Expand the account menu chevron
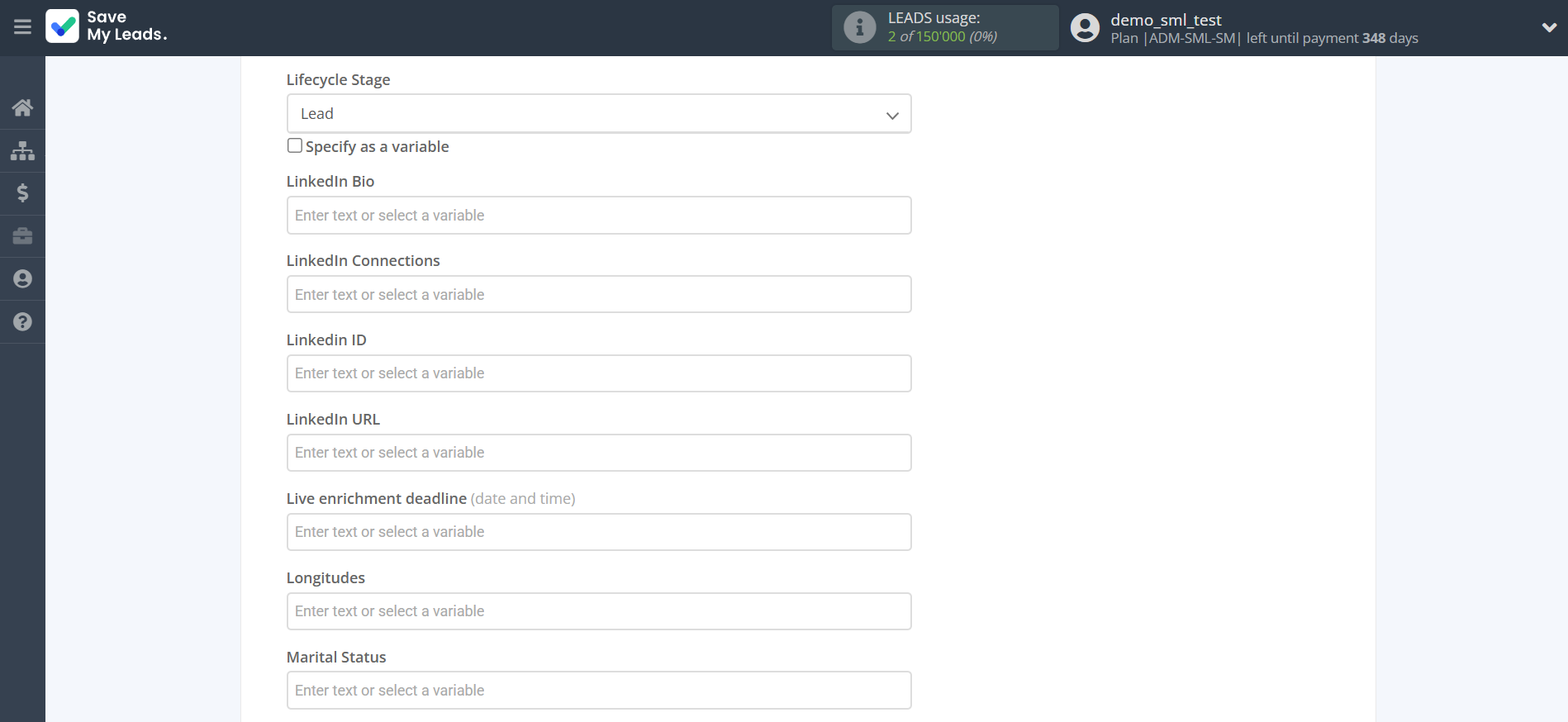Screen dimensions: 1568x722 coord(1549,27)
